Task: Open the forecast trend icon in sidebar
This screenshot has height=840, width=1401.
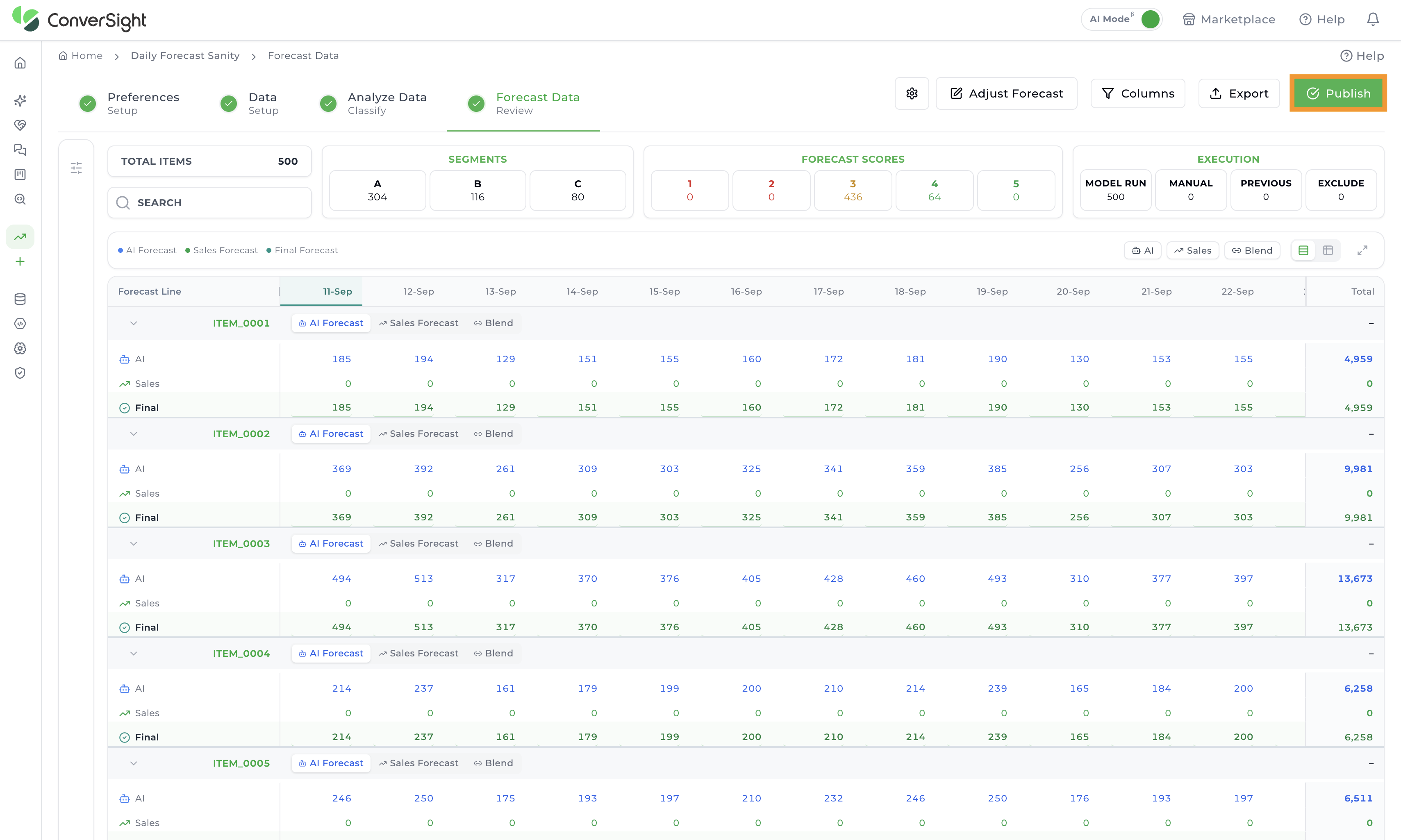Action: click(x=20, y=236)
